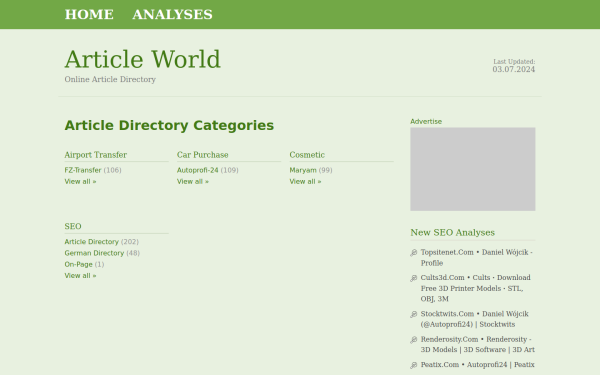Go to the ANALYSES menu item
The height and width of the screenshot is (375, 600).
[172, 15]
